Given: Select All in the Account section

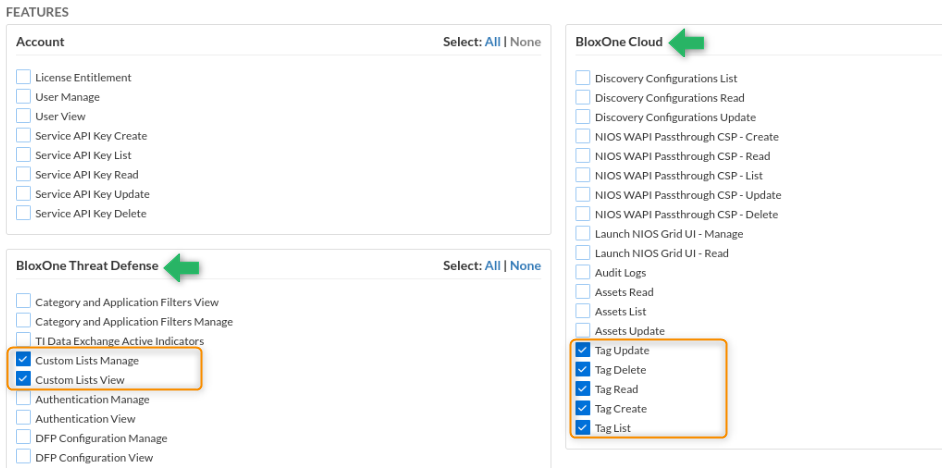Looking at the screenshot, I should pos(492,42).
